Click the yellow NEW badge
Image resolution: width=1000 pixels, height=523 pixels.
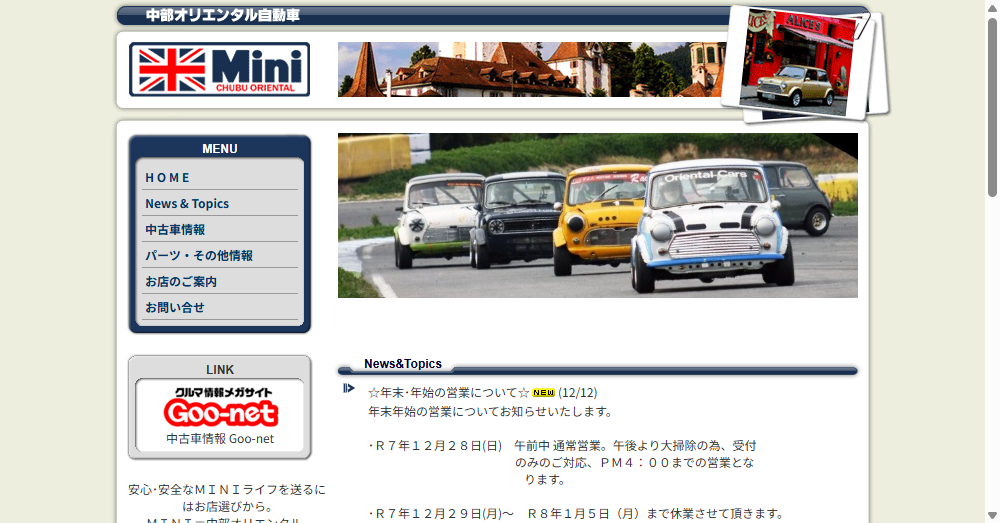coord(543,393)
